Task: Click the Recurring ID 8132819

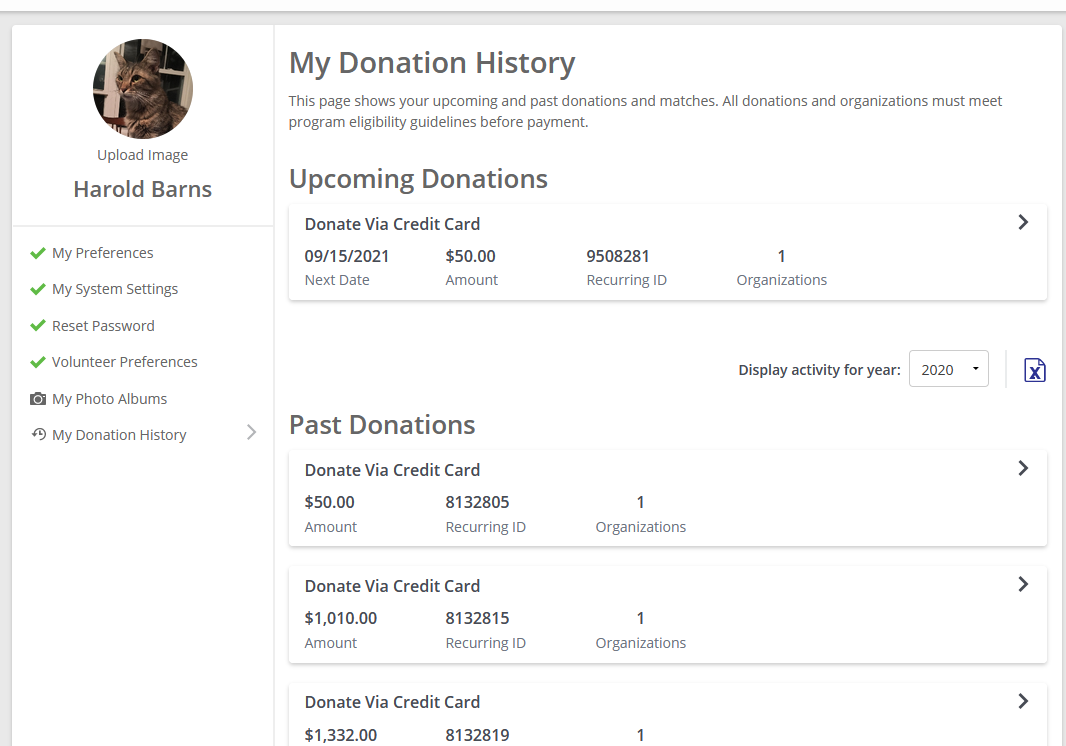Action: coord(477,735)
